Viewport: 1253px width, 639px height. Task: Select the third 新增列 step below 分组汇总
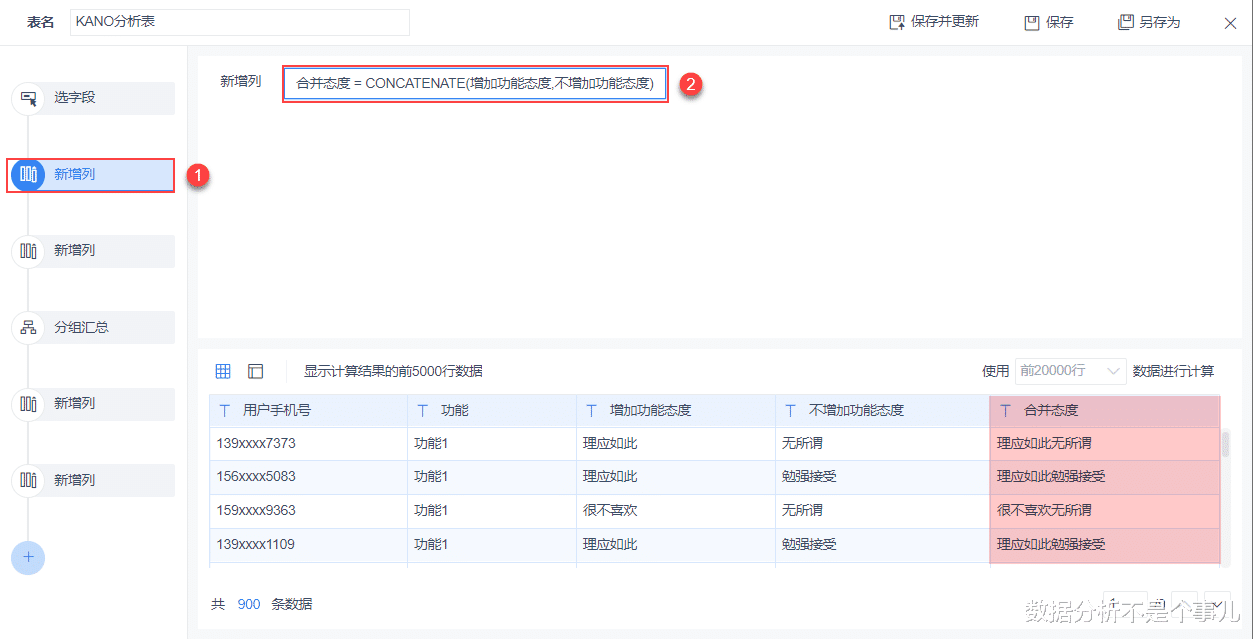pyautogui.click(x=27, y=404)
